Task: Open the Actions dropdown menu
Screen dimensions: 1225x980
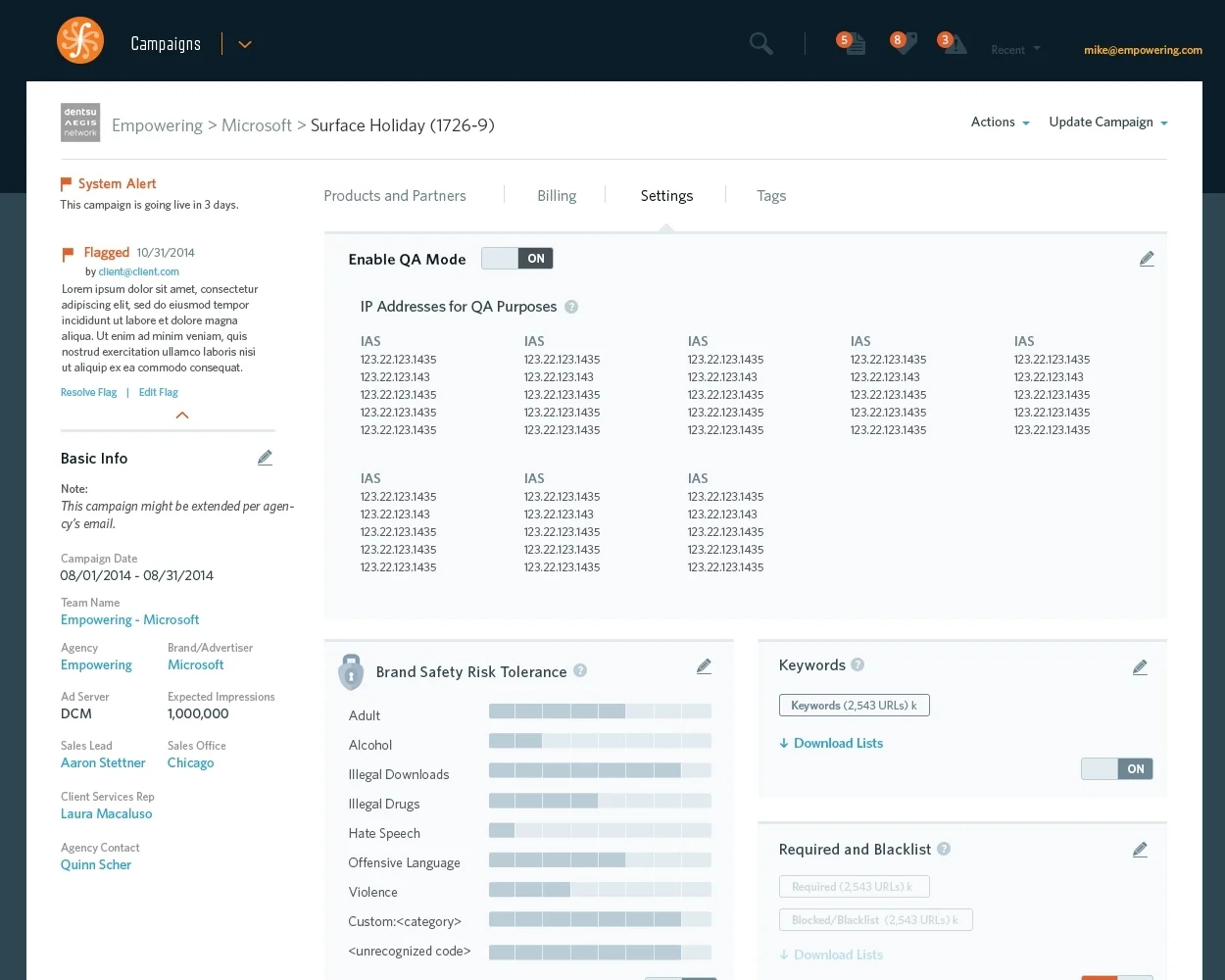Action: pyautogui.click(x=1001, y=122)
